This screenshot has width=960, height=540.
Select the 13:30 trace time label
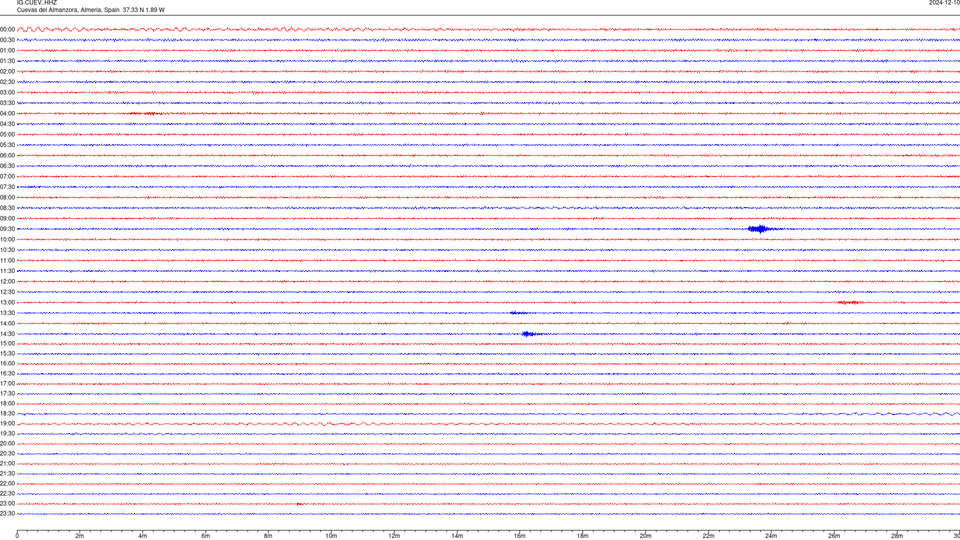coord(7,313)
